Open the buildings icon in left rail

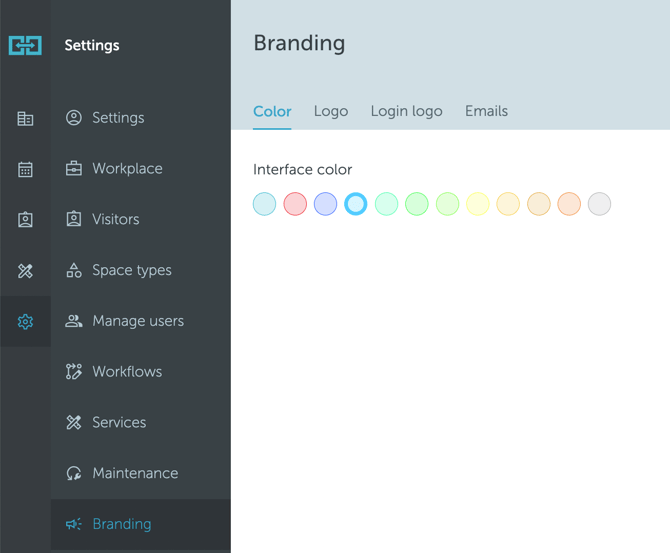[x=25, y=119]
